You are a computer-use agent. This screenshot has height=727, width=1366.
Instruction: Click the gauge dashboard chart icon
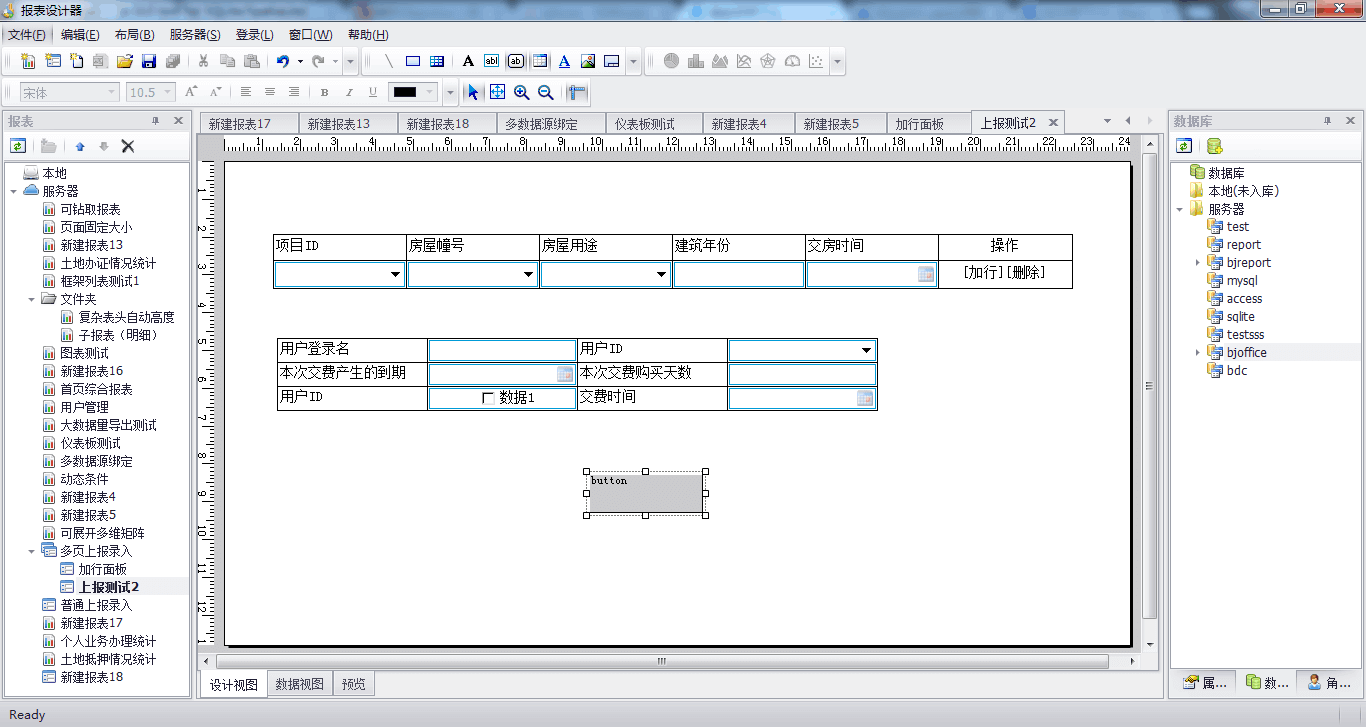[793, 61]
